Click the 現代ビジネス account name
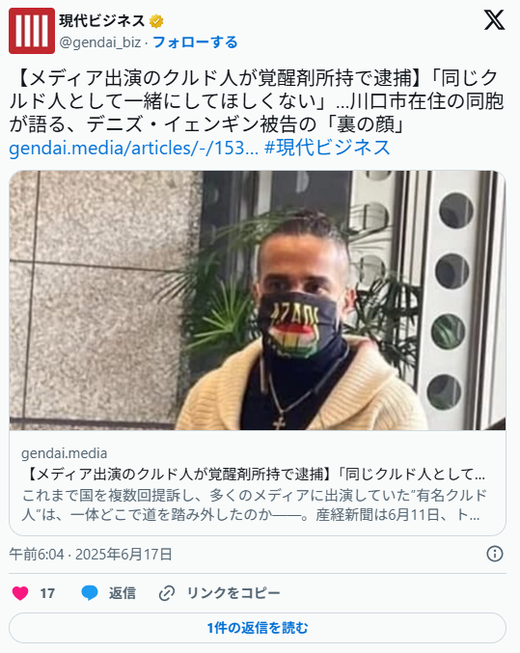The height and width of the screenshot is (653, 520). point(102,20)
